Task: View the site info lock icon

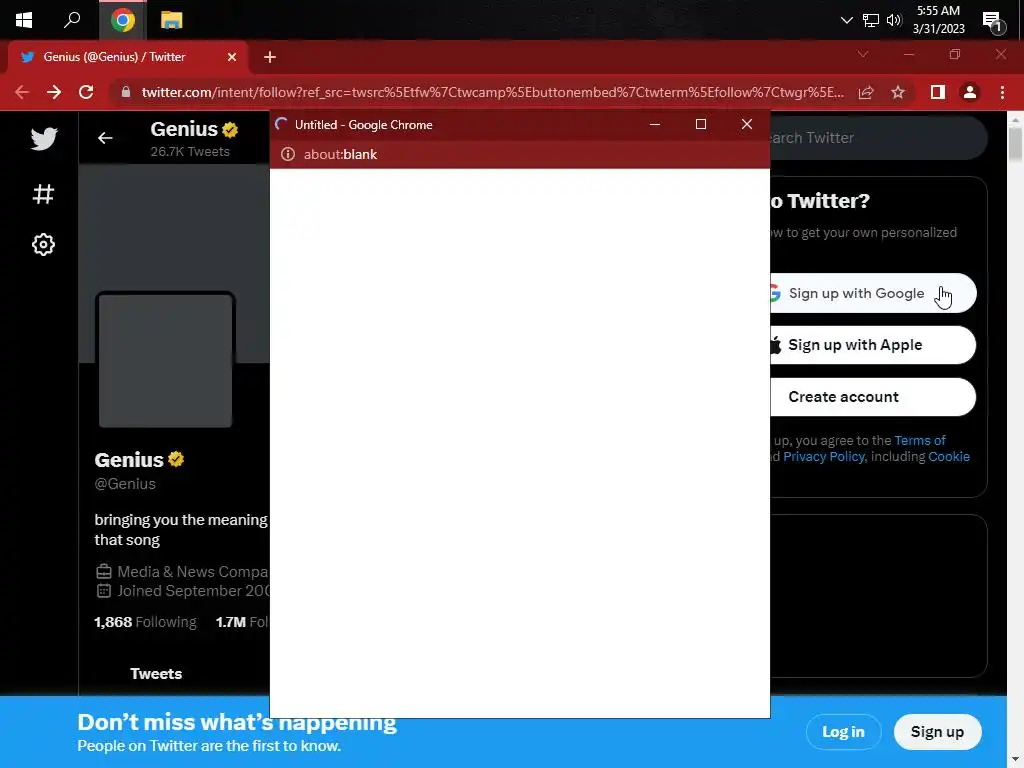Action: pos(125,92)
